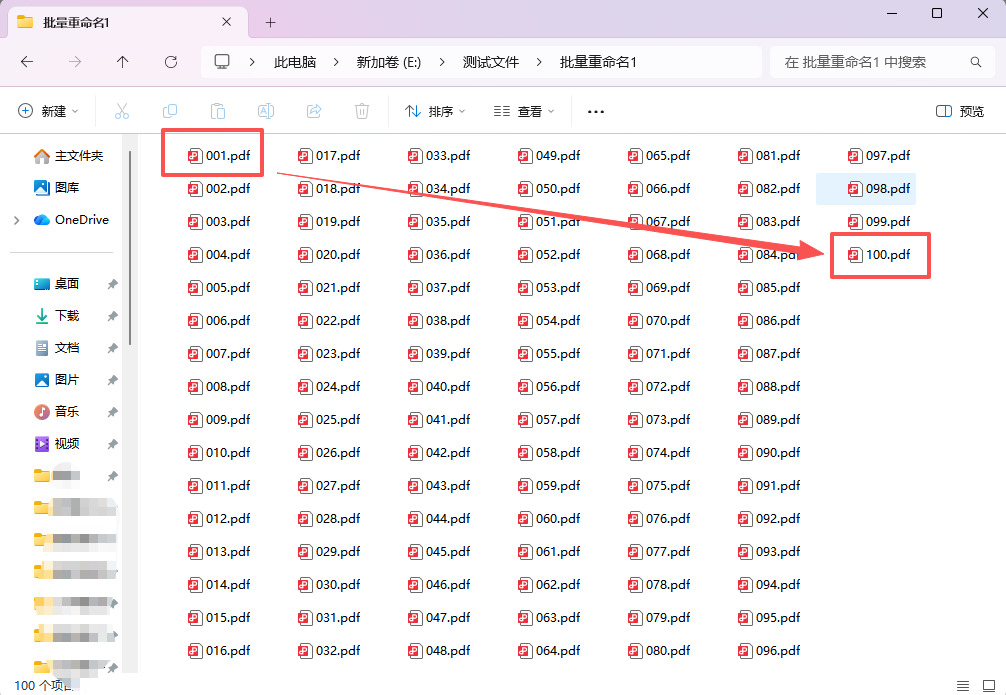This screenshot has width=1006, height=695.
Task: Expand chevron after 新加卷 (E:) breadcrumb
Action: [442, 62]
